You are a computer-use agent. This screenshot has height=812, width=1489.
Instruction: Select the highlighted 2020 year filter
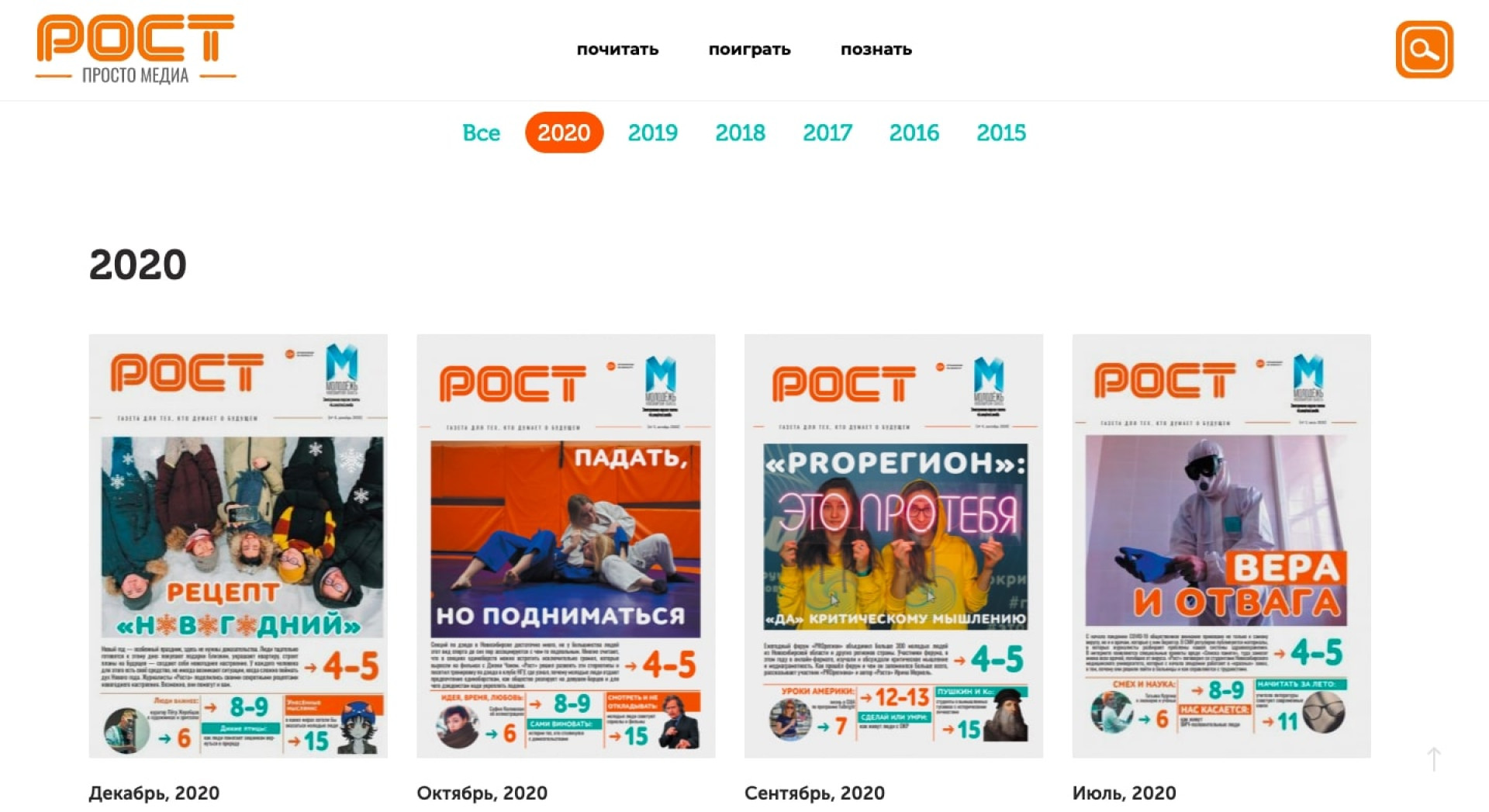pyautogui.click(x=564, y=133)
